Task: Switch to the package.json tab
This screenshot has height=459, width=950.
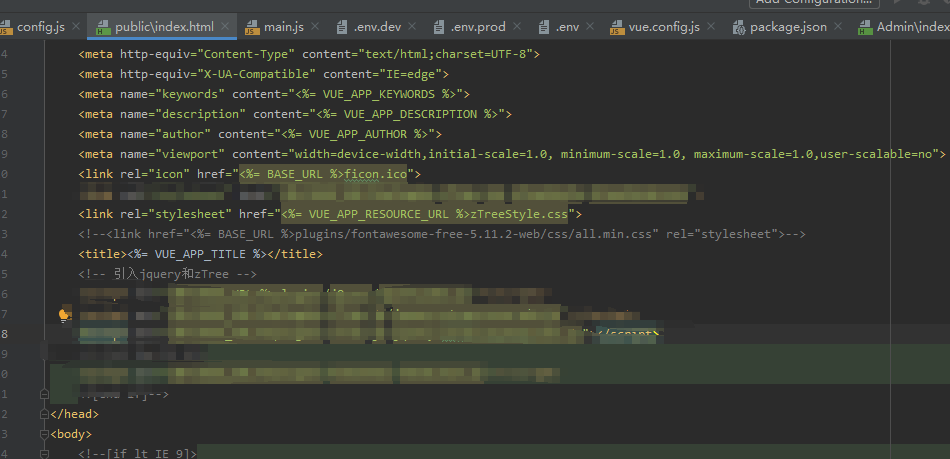Action: click(788, 27)
